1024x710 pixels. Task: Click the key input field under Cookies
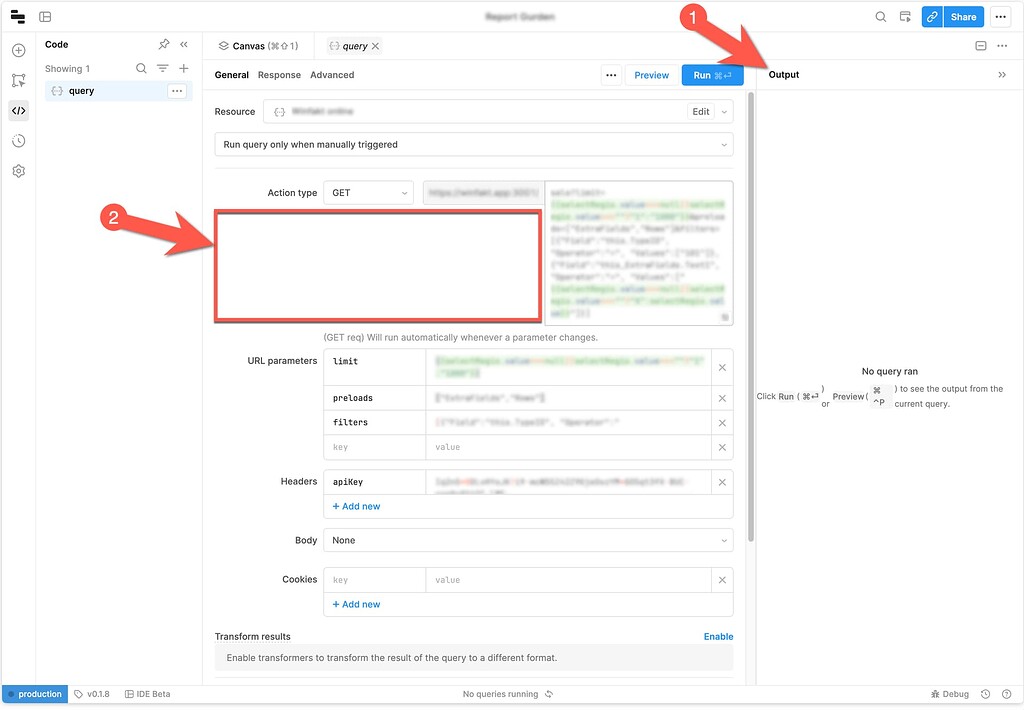point(374,579)
